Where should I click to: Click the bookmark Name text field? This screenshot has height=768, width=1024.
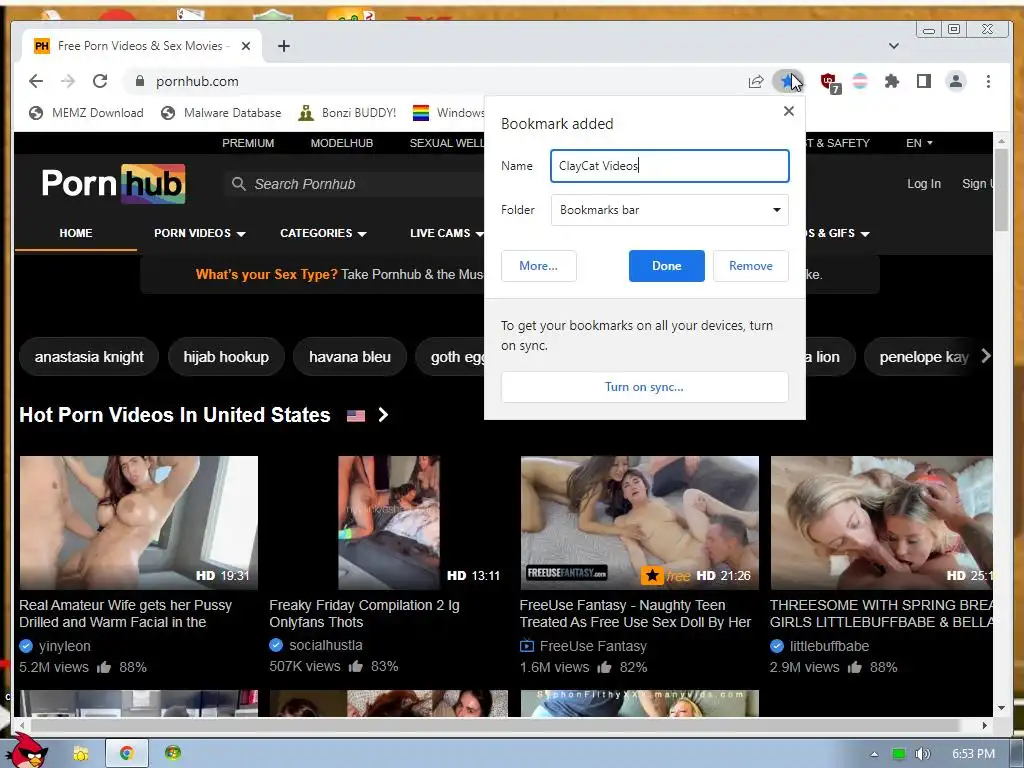click(x=669, y=166)
